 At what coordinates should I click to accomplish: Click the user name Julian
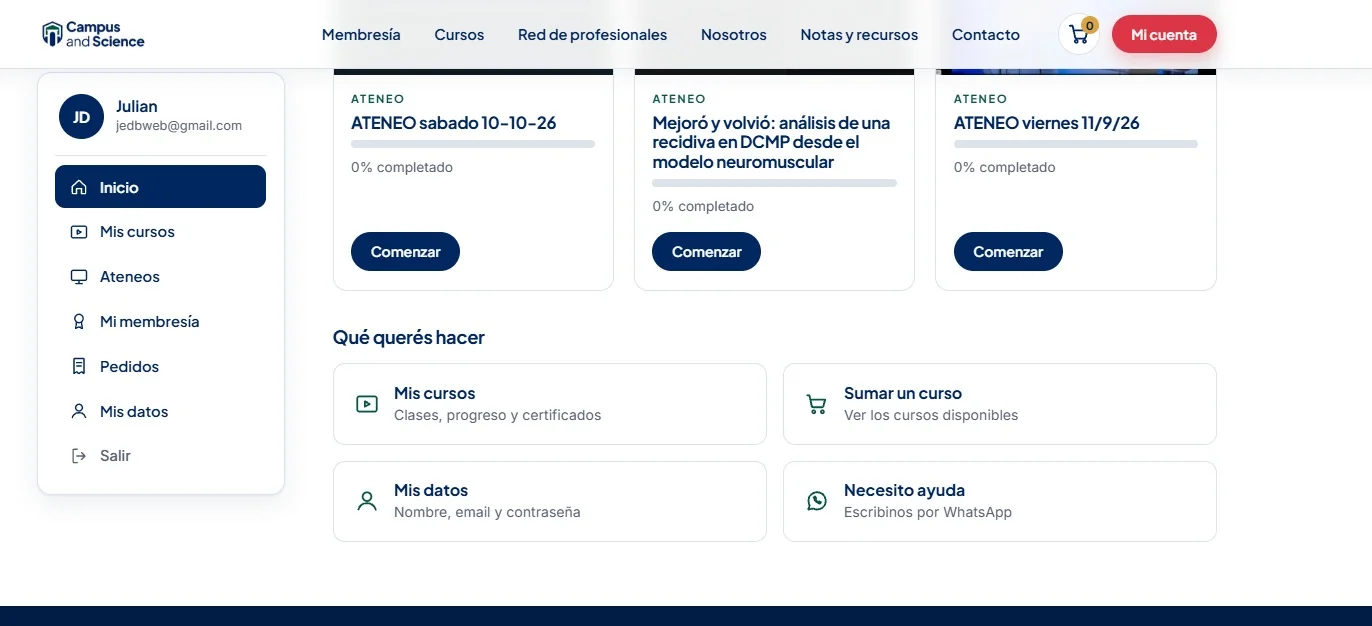(x=136, y=106)
